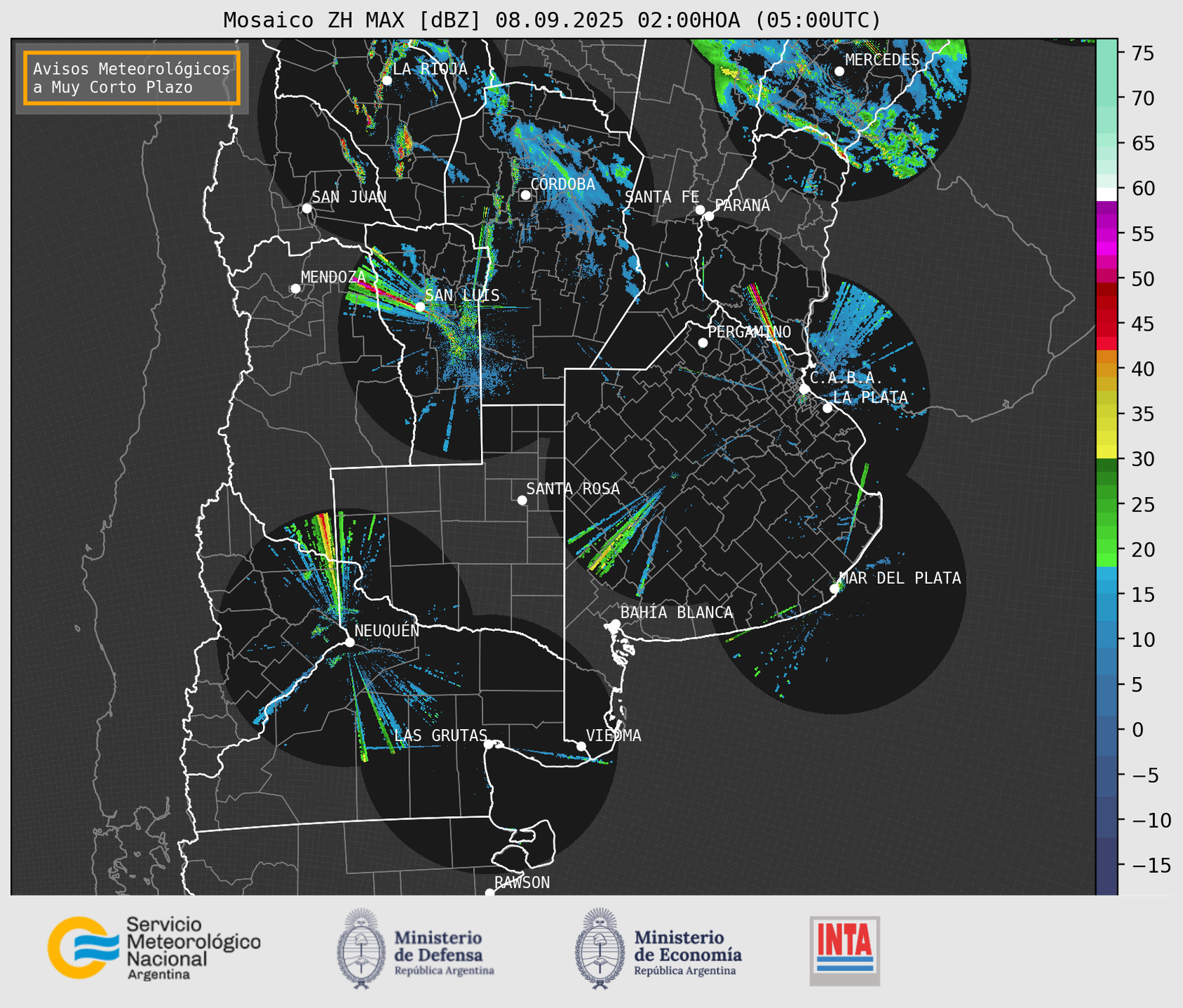Screen dimensions: 1183x1008
Task: Click the Servicio Meteorológico Nacional logo
Action: 154,948
